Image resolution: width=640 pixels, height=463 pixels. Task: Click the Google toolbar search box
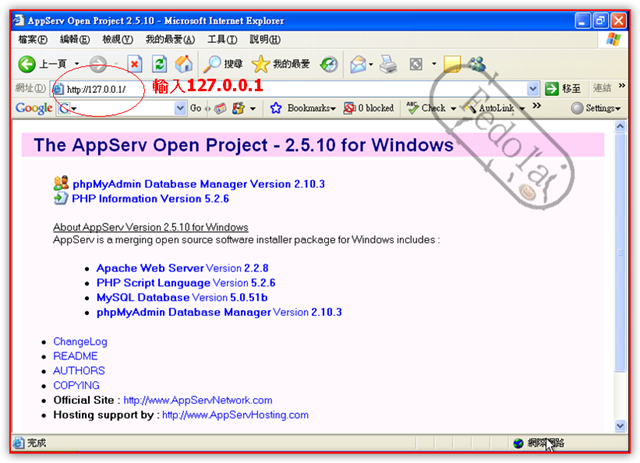120,108
